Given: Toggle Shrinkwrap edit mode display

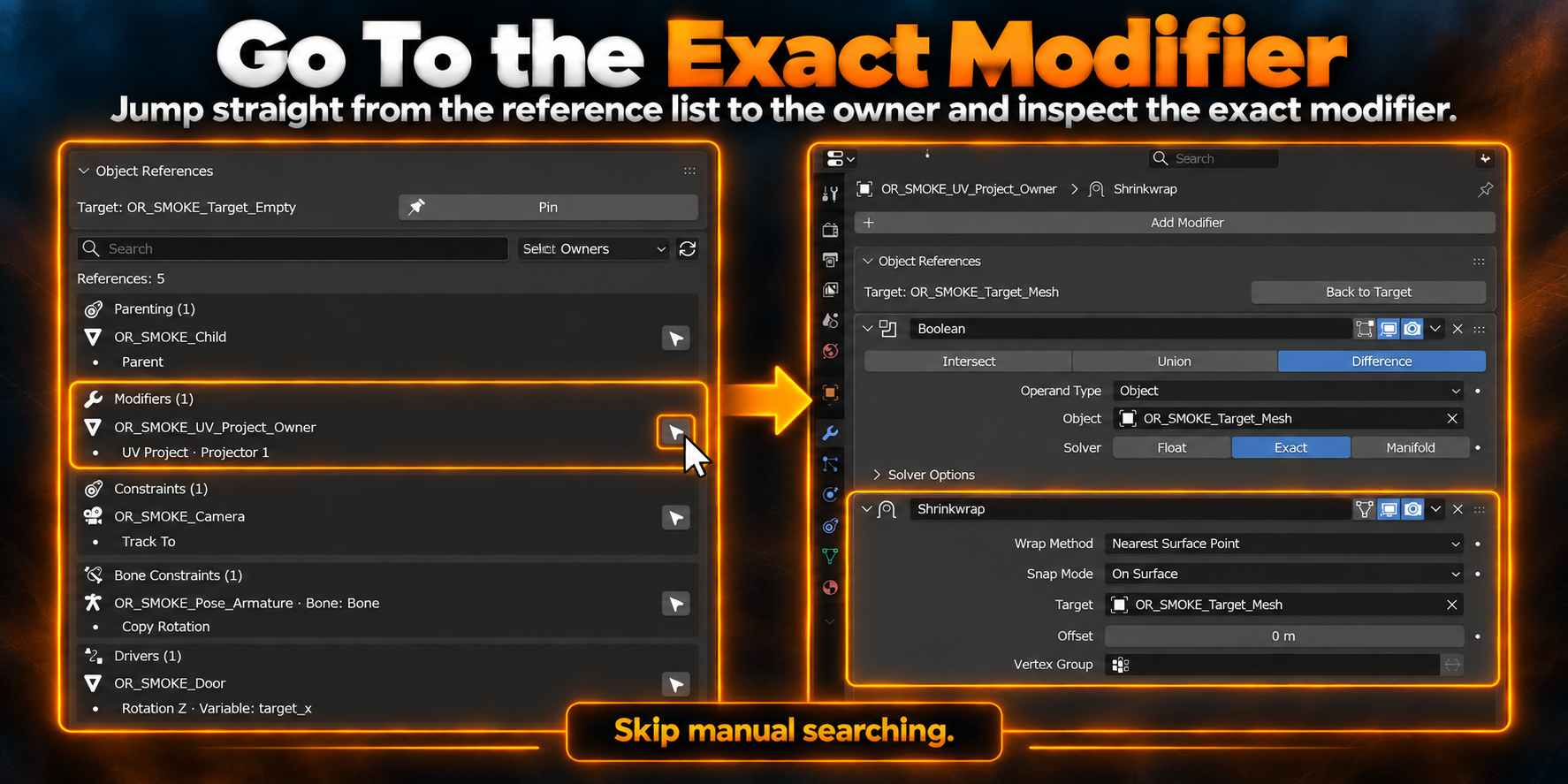Looking at the screenshot, I should 1365,509.
